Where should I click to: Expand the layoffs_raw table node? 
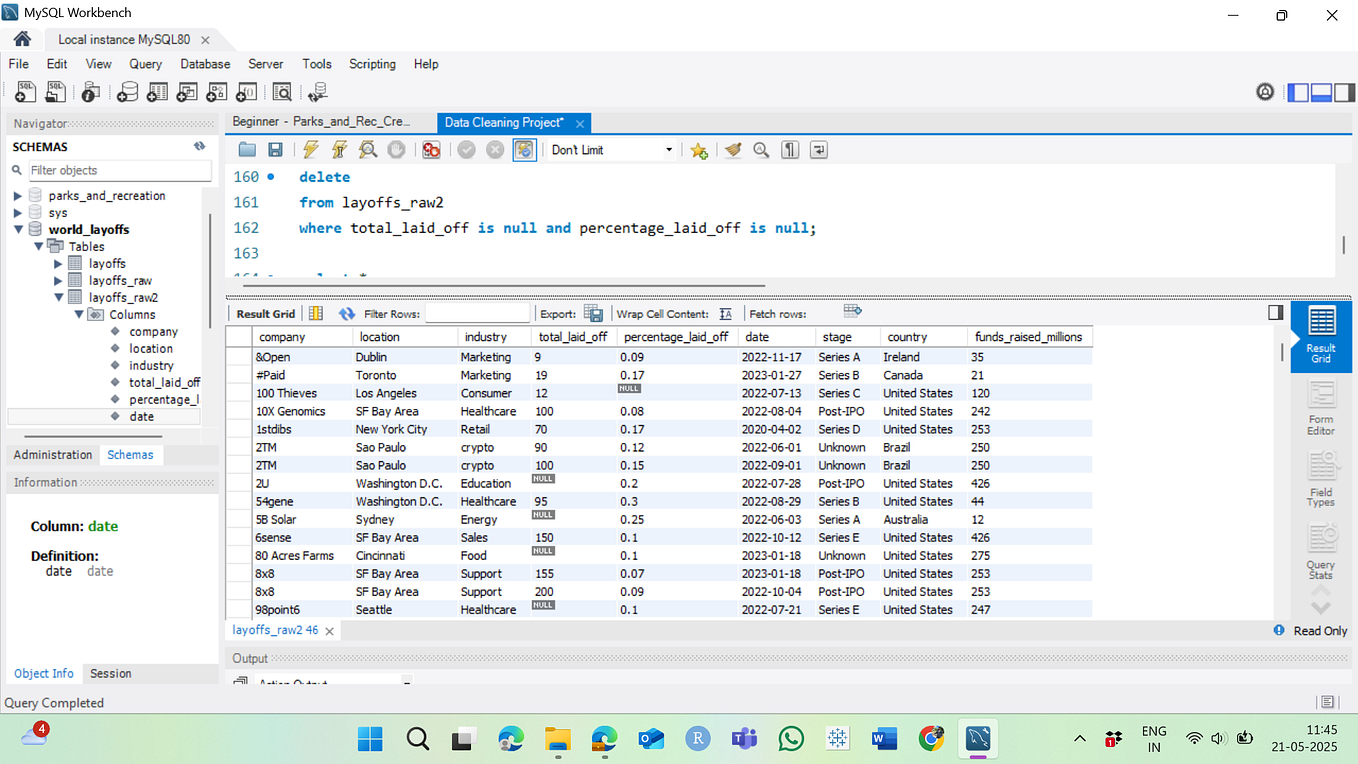tap(58, 280)
